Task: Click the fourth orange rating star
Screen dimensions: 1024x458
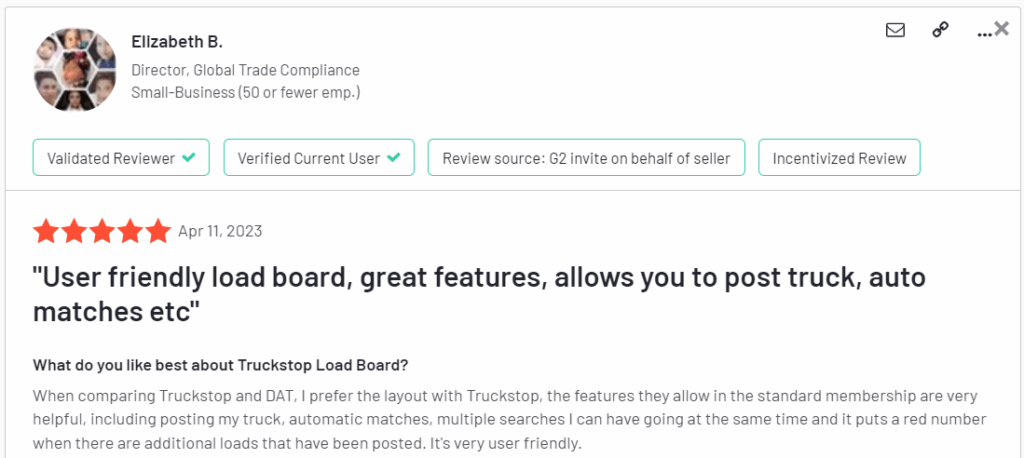Action: pos(130,232)
